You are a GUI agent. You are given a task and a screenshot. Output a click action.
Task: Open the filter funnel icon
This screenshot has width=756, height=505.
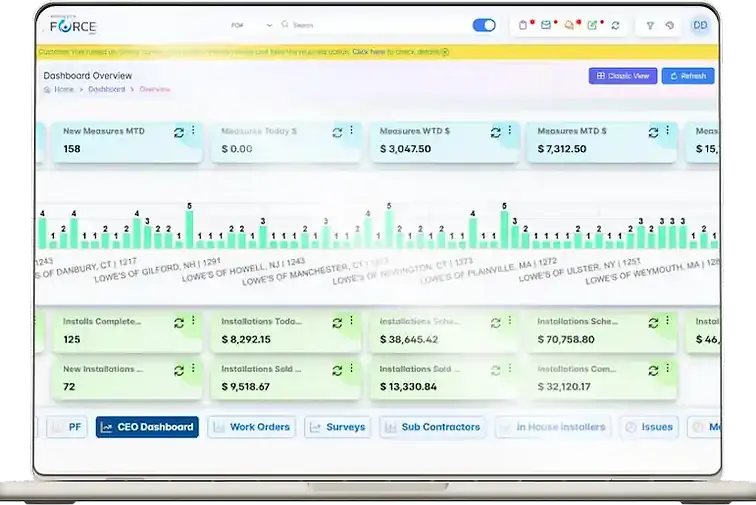pos(650,26)
